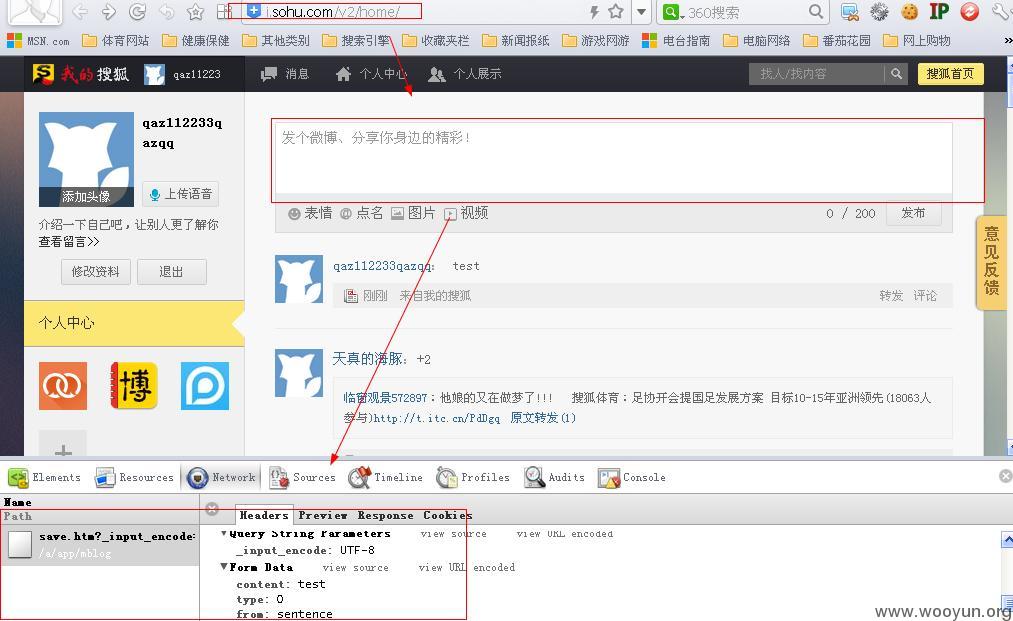The image size is (1013, 621).
Task: Open address bar dropdown arrow
Action: (641, 12)
